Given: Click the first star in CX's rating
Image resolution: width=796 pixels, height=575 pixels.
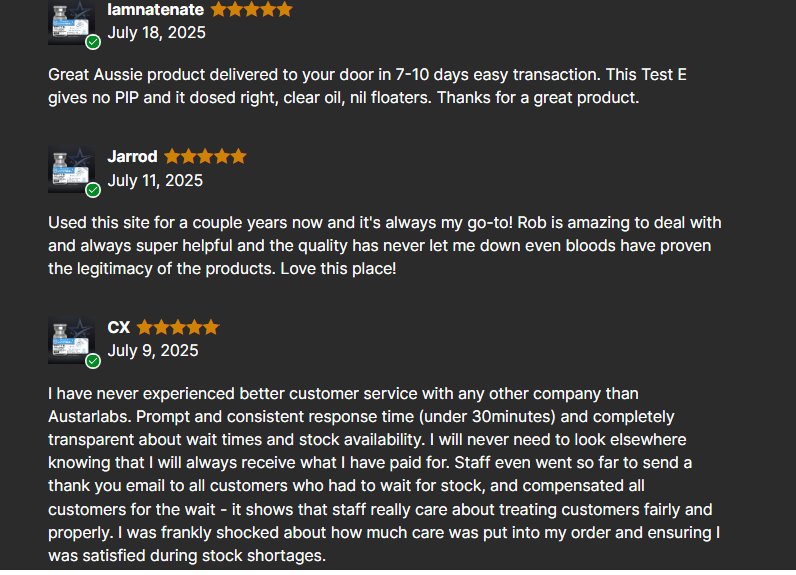Looking at the screenshot, I should 145,327.
